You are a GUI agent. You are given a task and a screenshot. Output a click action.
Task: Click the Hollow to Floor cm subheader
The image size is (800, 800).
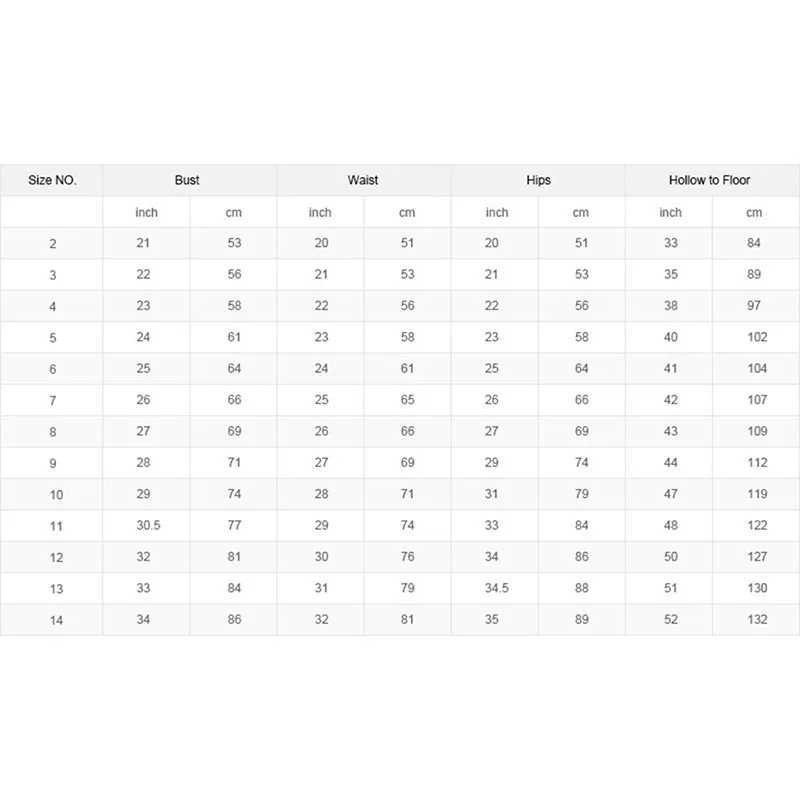pyautogui.click(x=754, y=212)
